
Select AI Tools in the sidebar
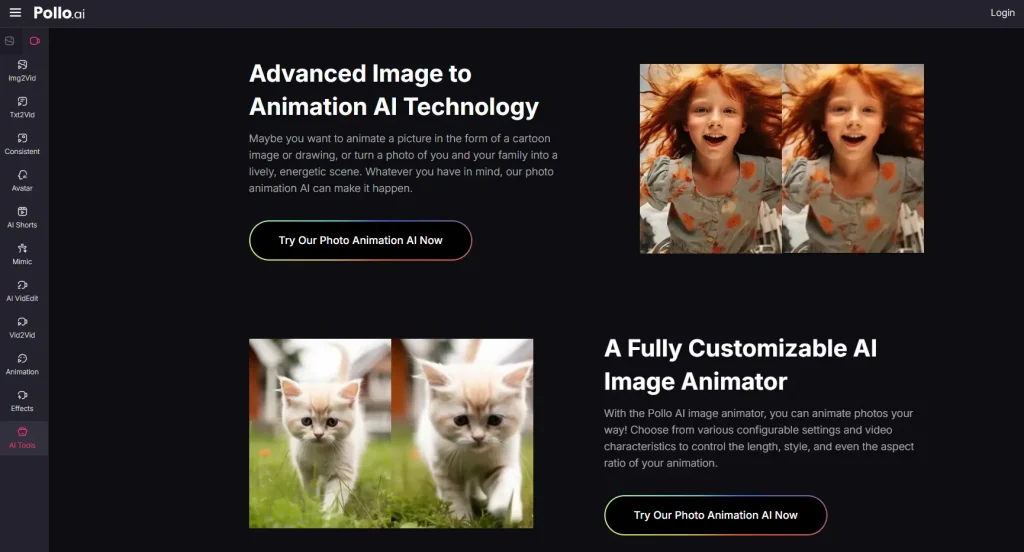(24, 438)
